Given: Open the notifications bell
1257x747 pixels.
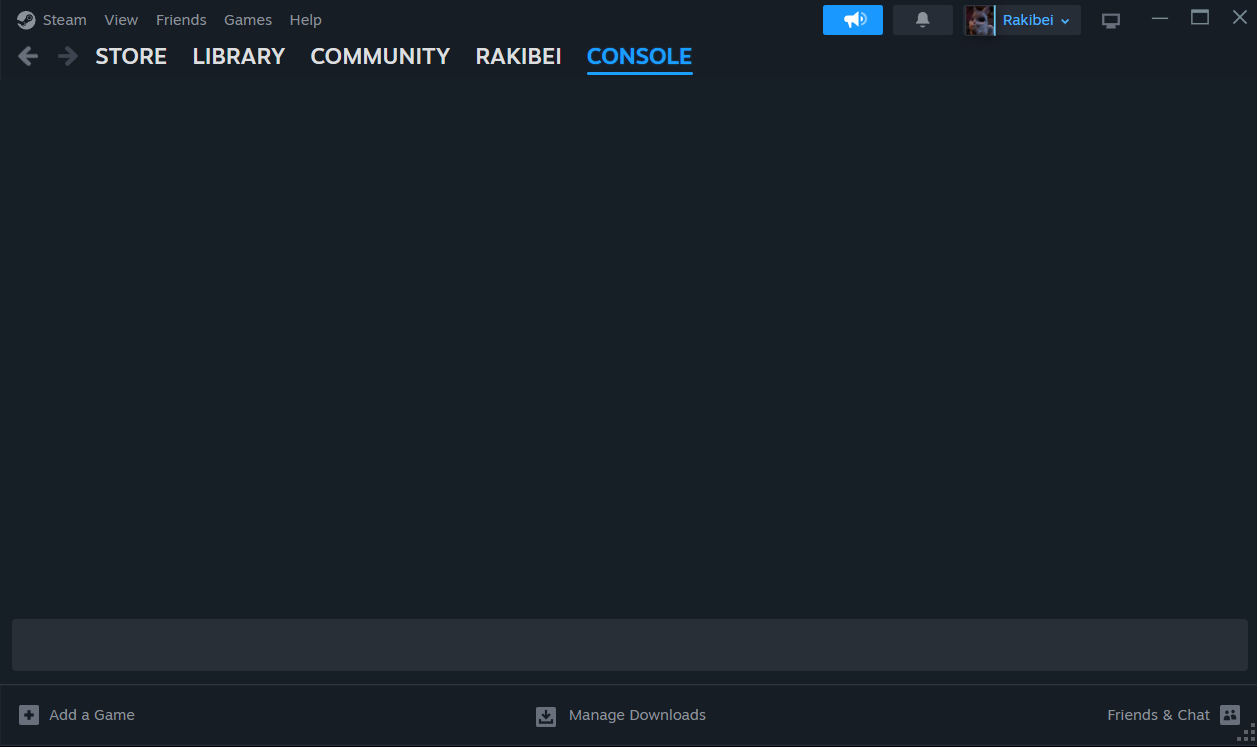Looking at the screenshot, I should click(923, 20).
